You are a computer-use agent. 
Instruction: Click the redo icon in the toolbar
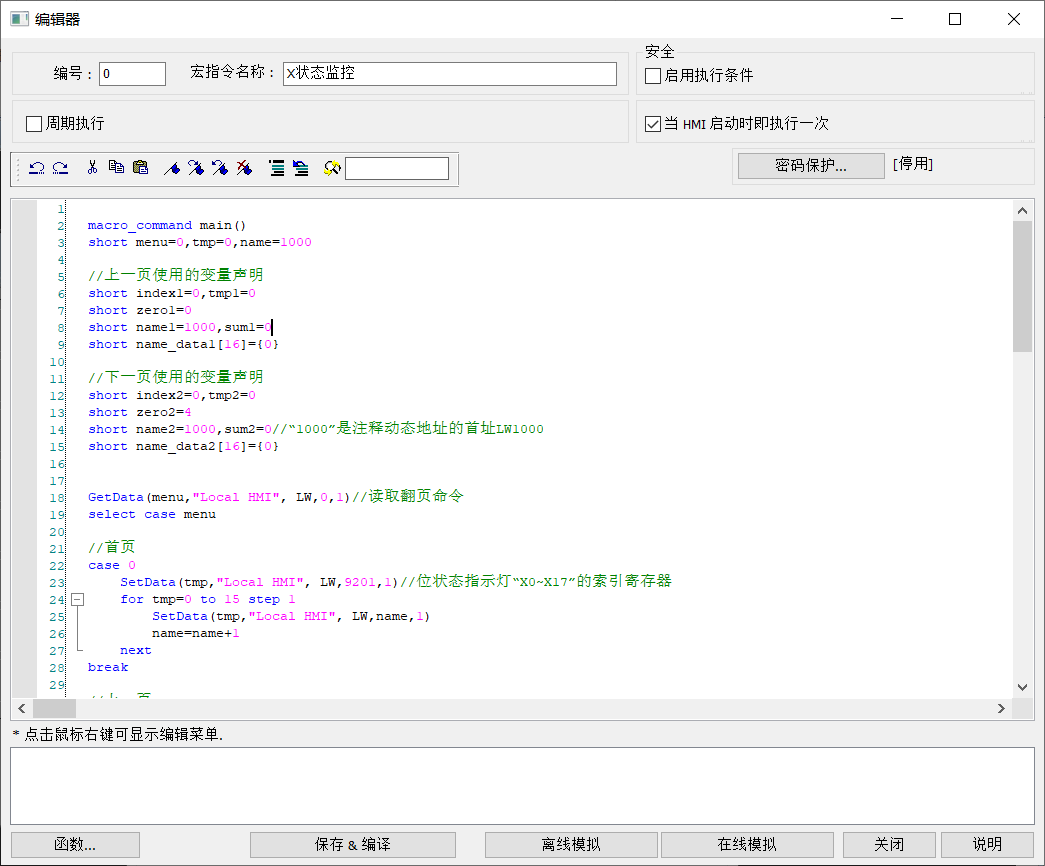point(60,168)
